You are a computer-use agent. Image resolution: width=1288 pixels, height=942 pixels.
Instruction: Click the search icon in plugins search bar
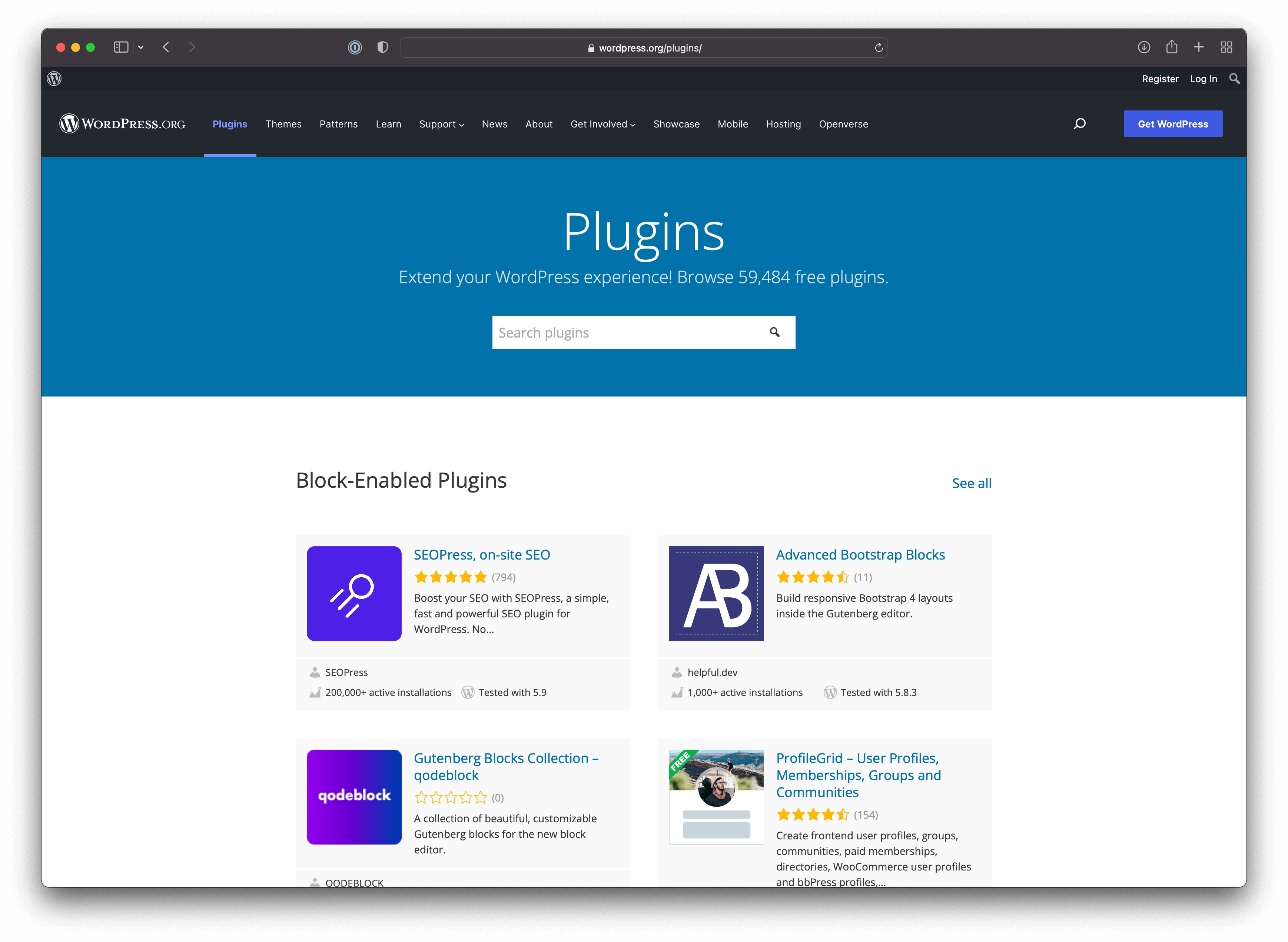[775, 332]
